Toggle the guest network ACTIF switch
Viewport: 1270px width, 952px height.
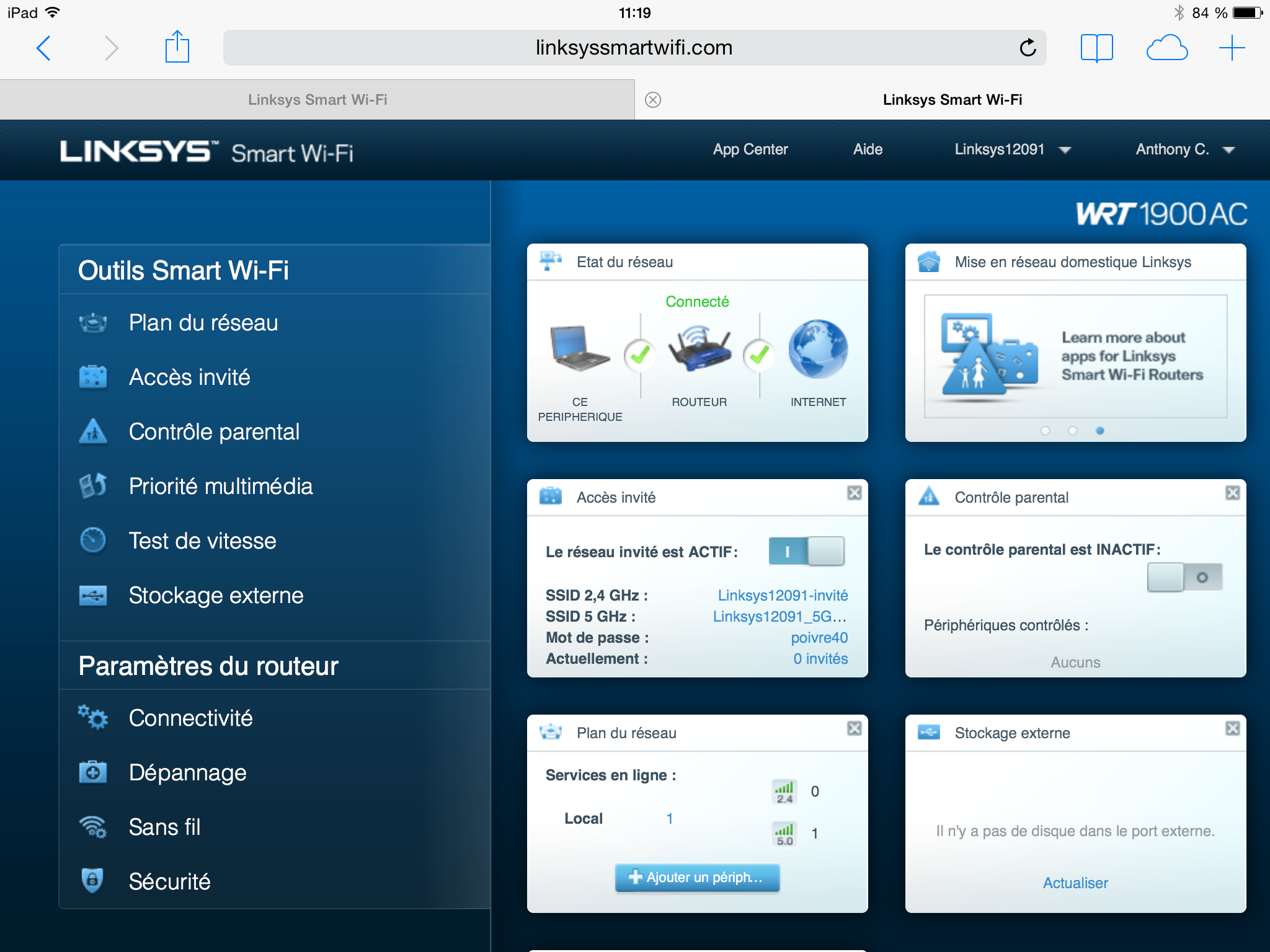(x=806, y=551)
